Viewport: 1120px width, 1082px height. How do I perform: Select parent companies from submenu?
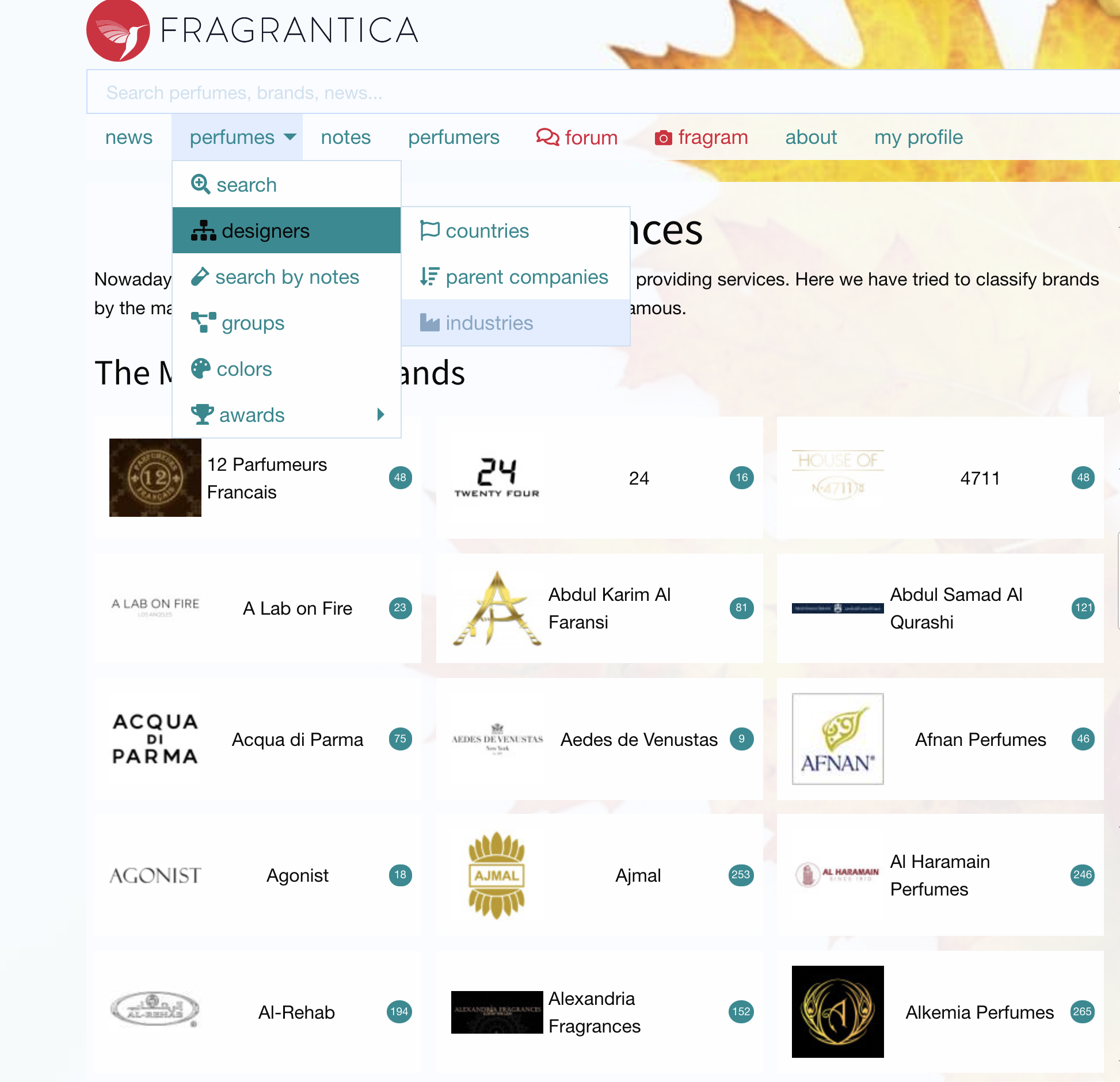526,277
